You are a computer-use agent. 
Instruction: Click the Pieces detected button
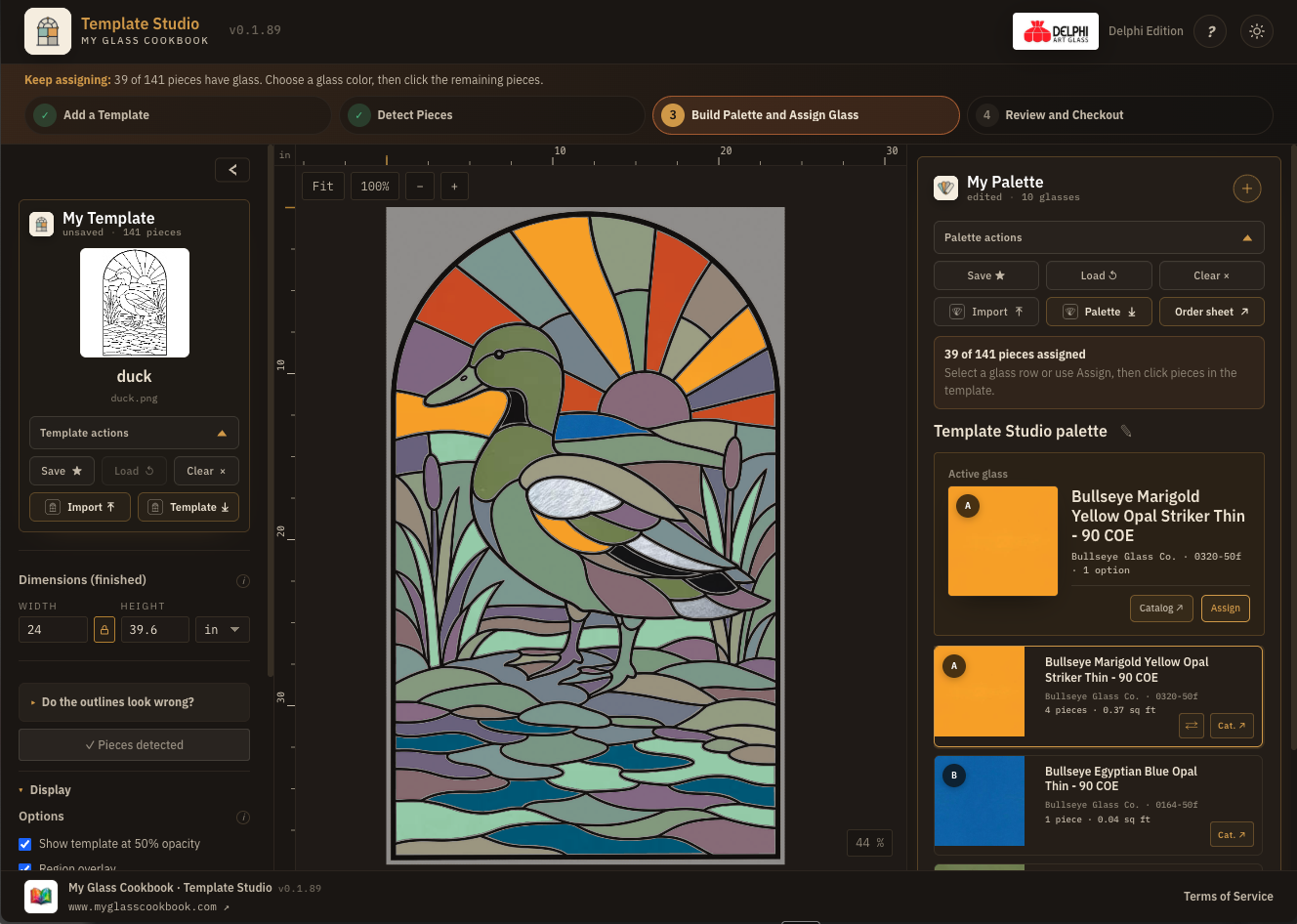coord(134,745)
